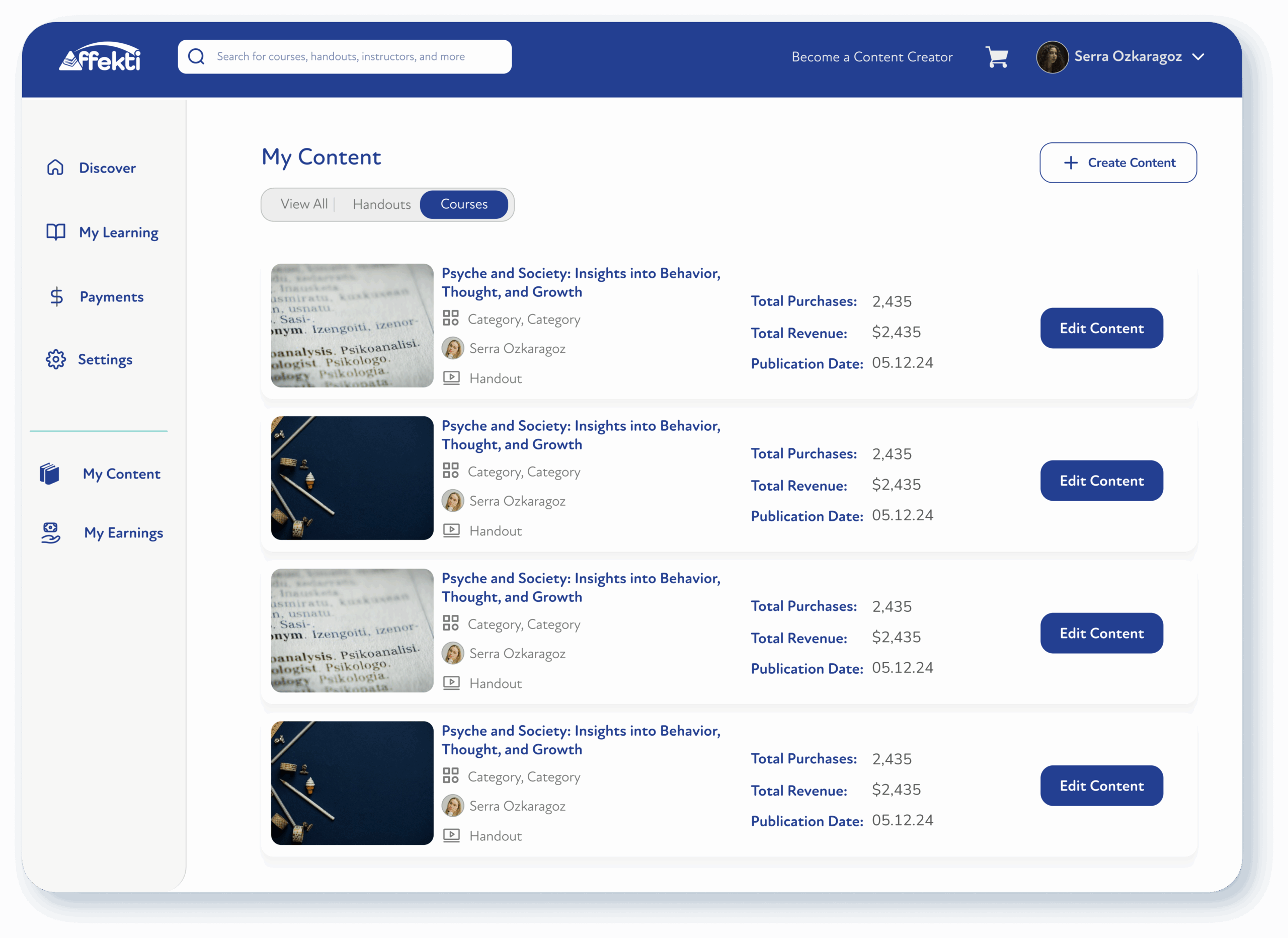Click the search magnifier icon

pyautogui.click(x=197, y=56)
